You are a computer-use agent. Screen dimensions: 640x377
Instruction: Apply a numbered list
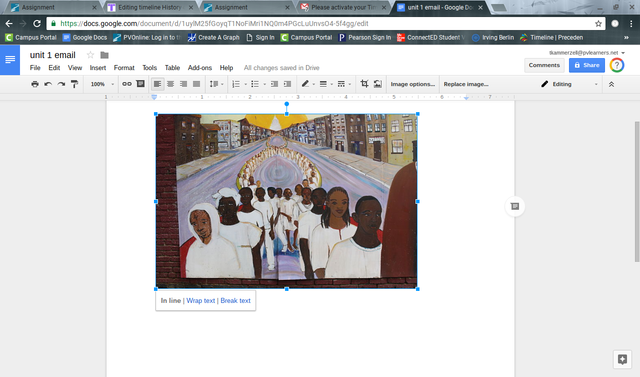coord(236,84)
